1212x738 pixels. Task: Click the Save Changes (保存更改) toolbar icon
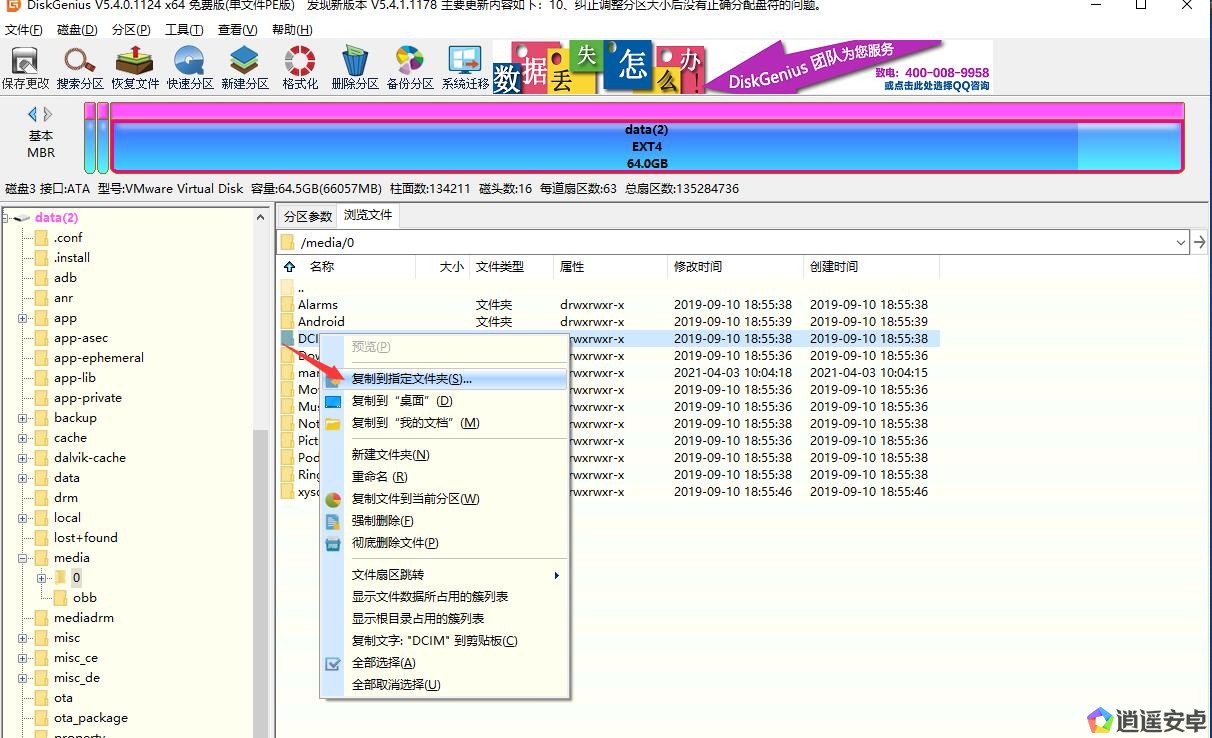tap(25, 67)
